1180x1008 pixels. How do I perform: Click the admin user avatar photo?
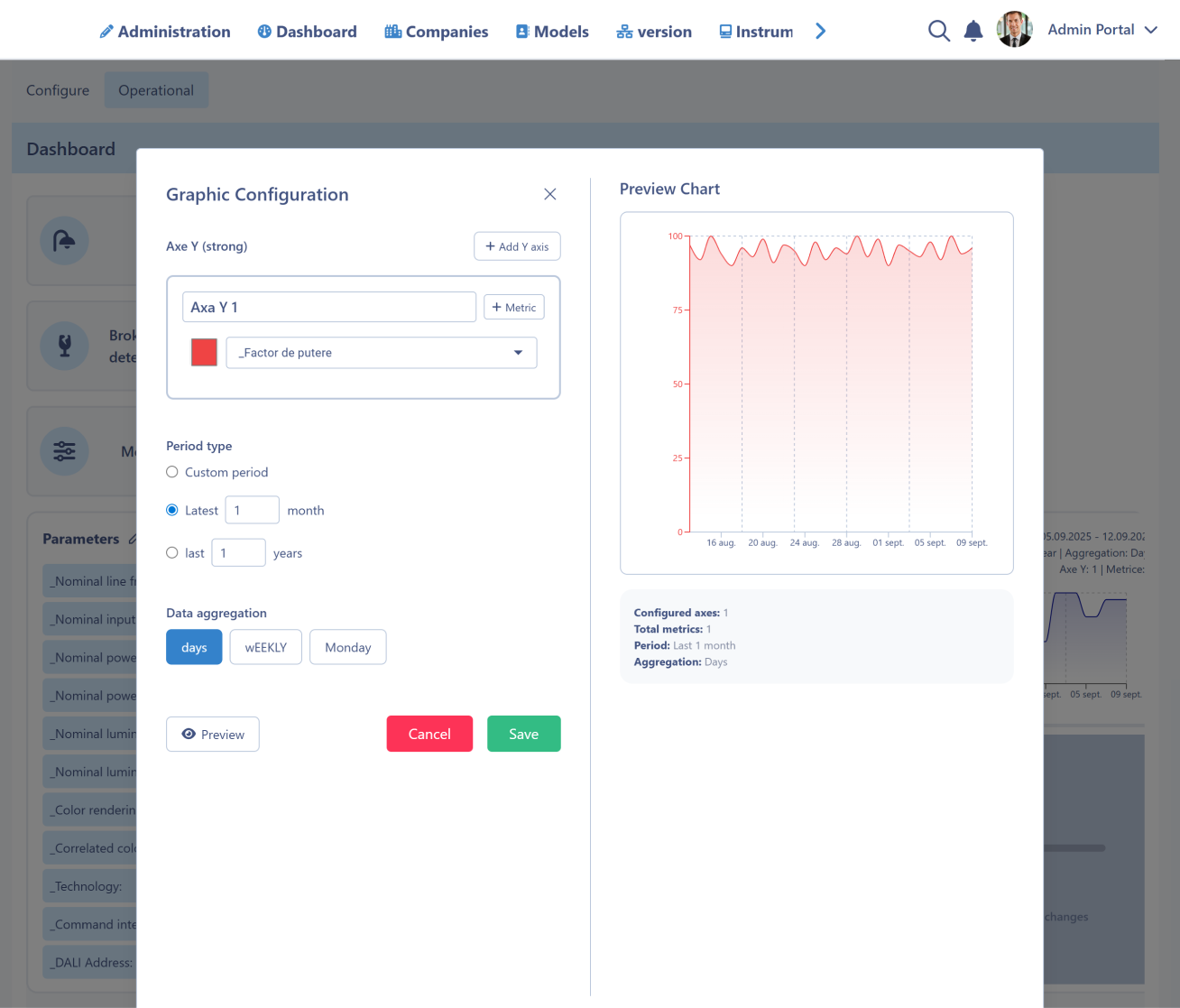1014,30
